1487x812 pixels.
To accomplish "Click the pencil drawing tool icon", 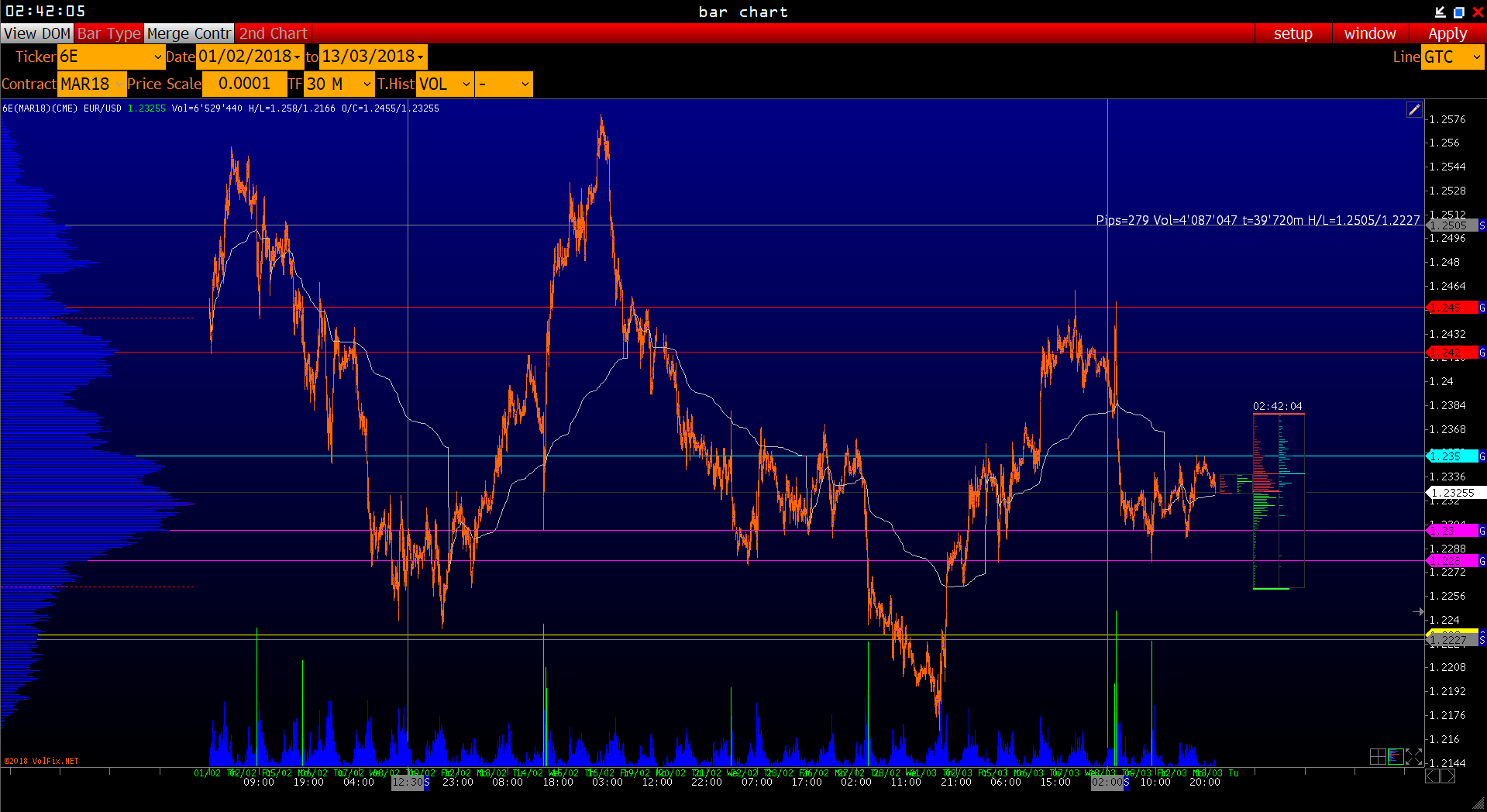I will (x=1414, y=110).
